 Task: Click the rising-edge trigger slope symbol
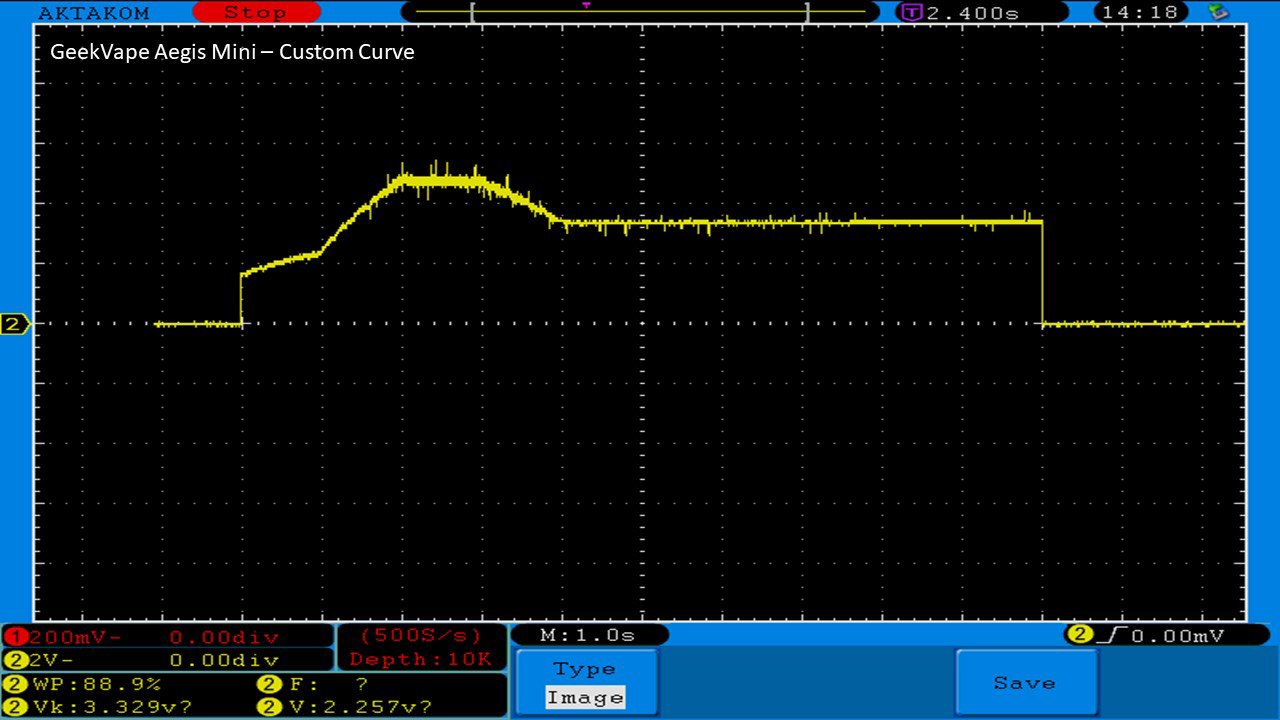tap(1106, 635)
